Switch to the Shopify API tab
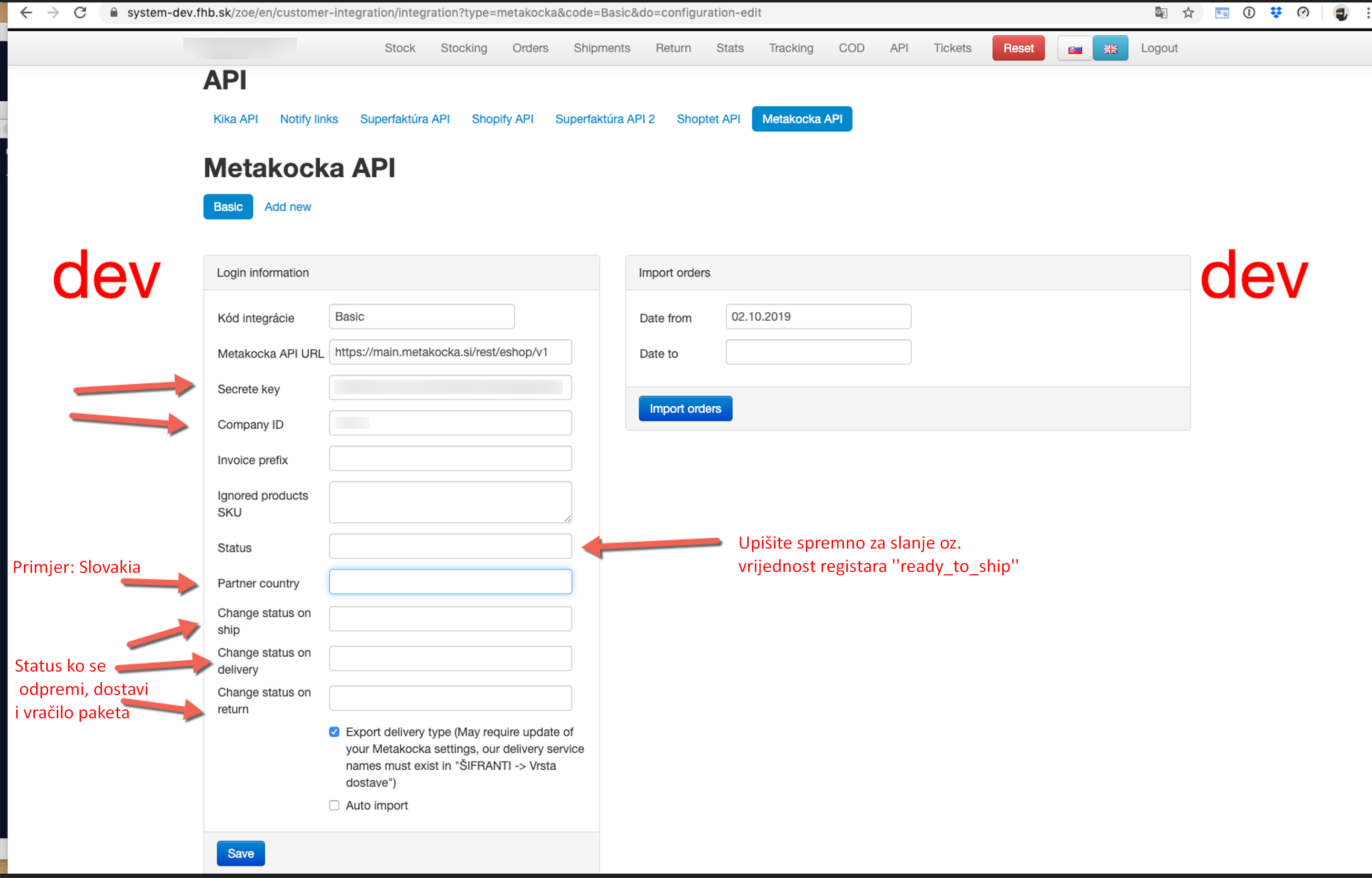 [502, 119]
